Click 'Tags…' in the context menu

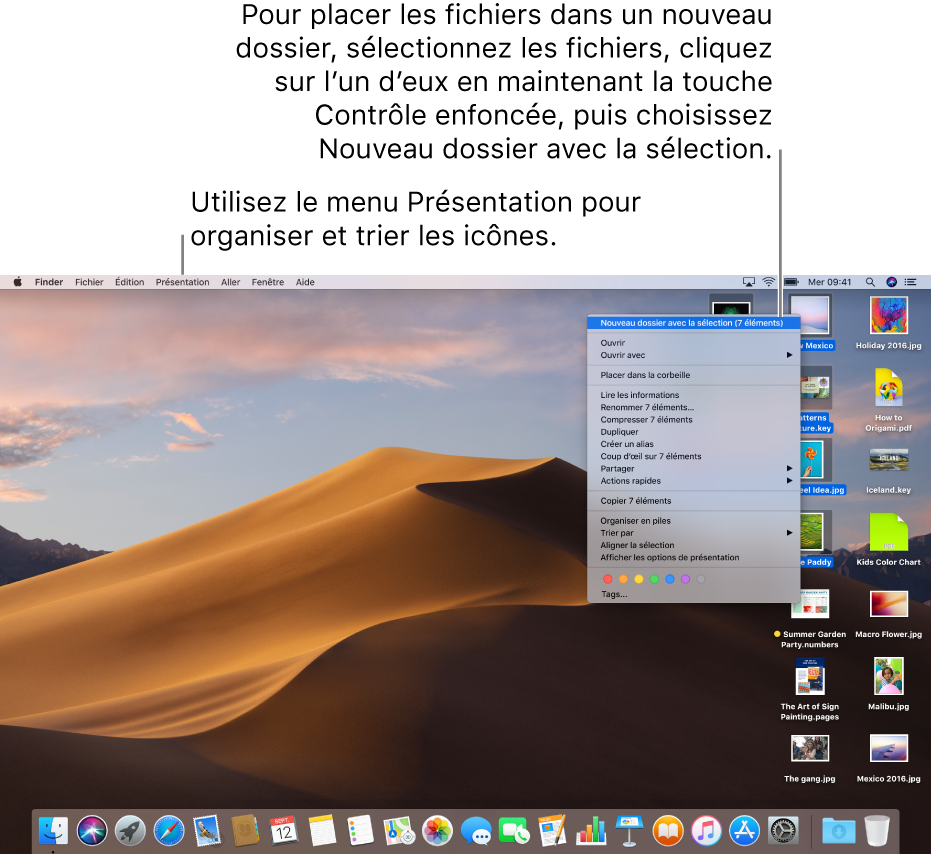pyautogui.click(x=614, y=594)
